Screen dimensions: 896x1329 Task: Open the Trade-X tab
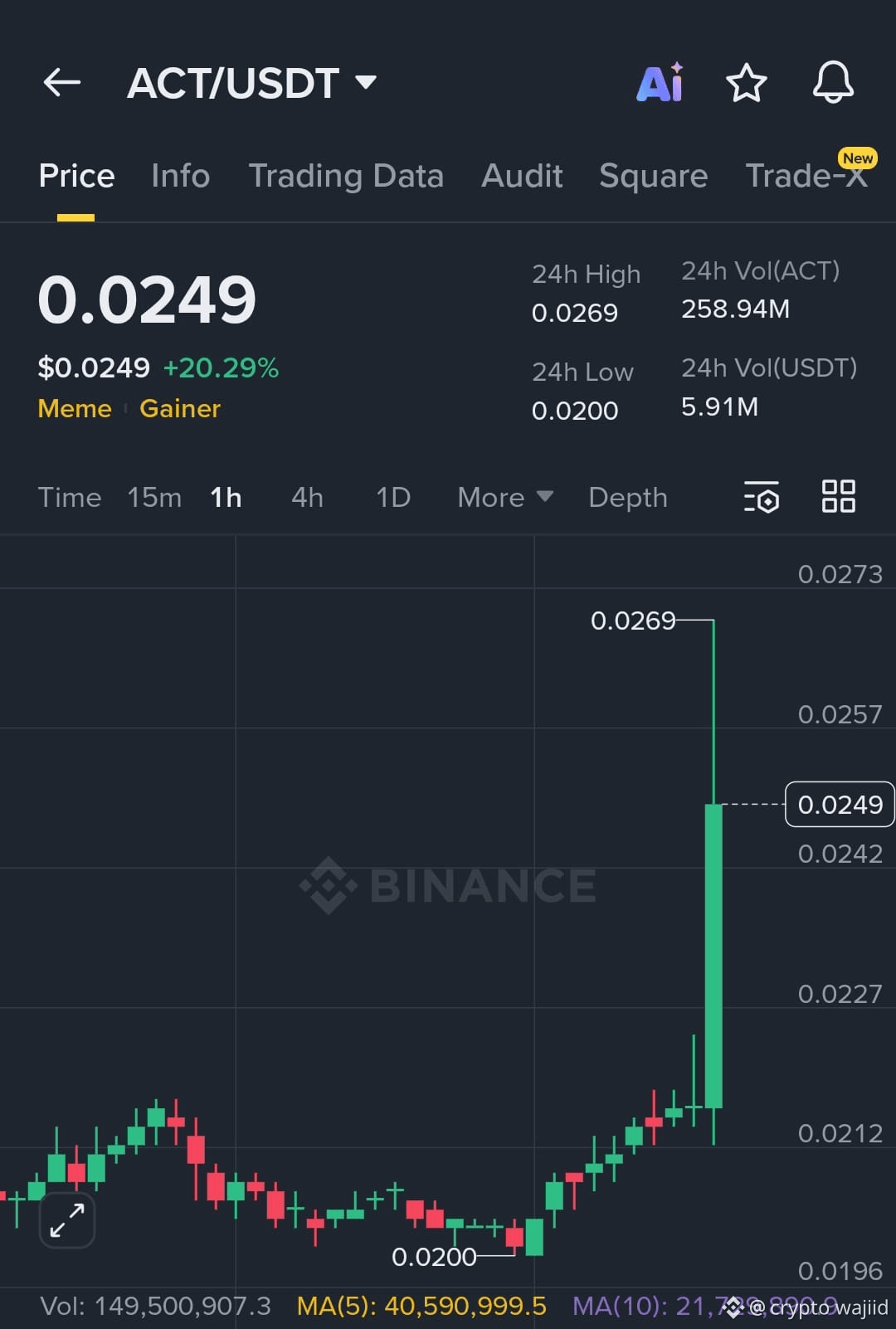(x=806, y=176)
